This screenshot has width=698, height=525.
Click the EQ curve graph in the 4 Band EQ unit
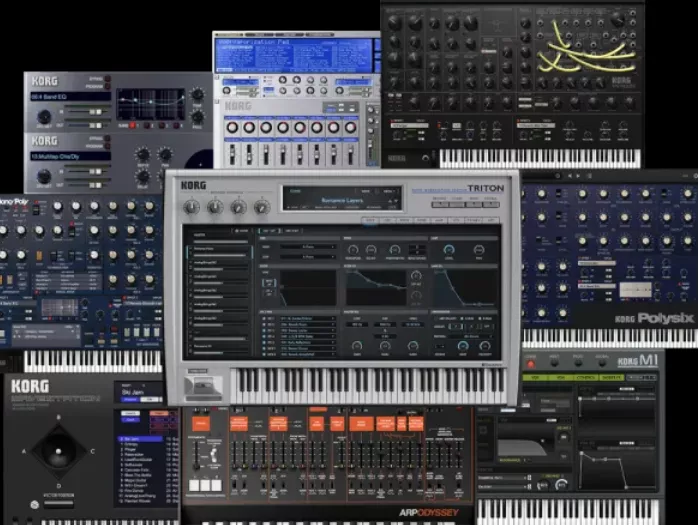150,104
